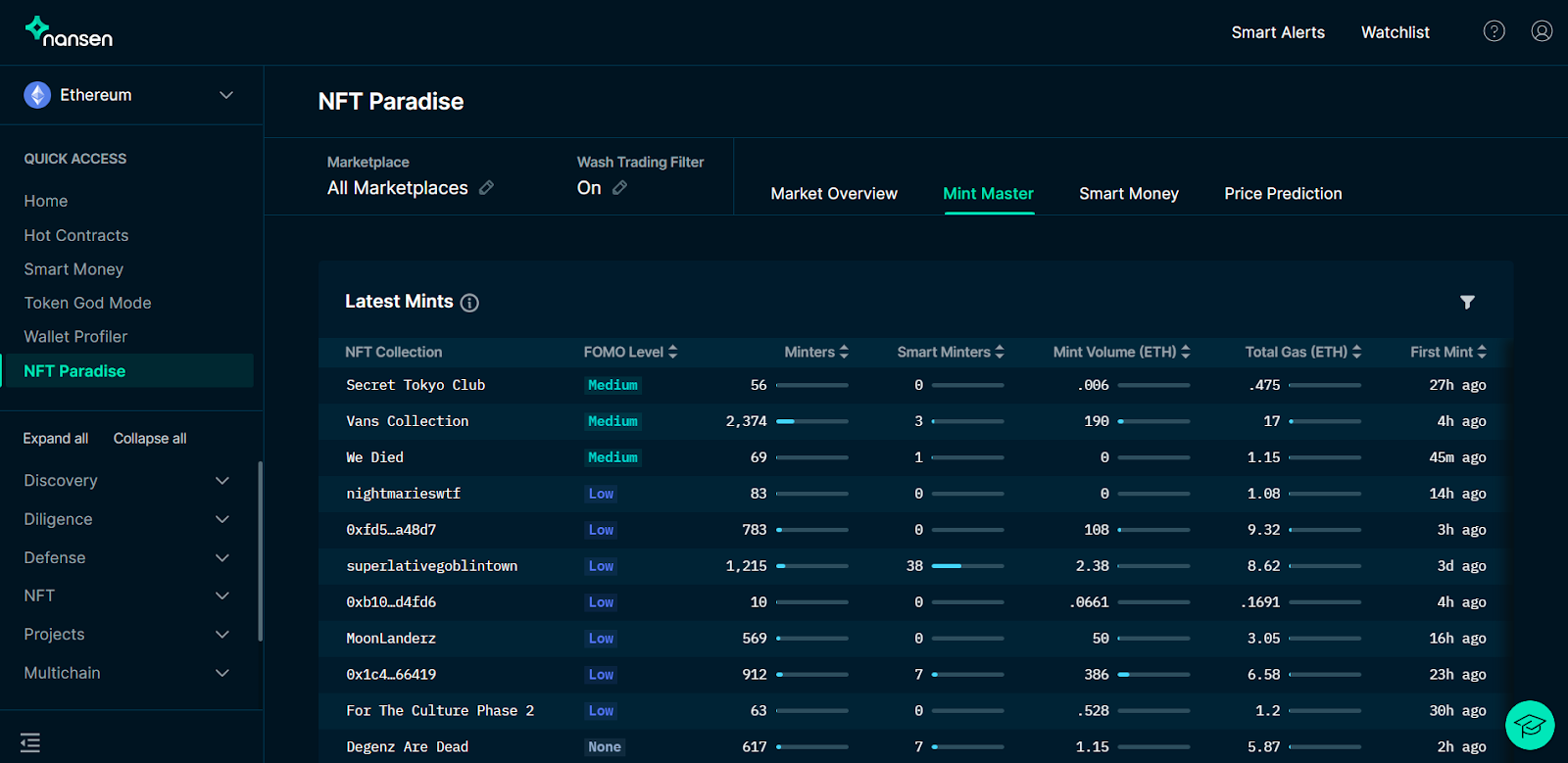Click superlativegoblintown Smart Minters bar
The width and height of the screenshot is (1568, 763).
coord(967,566)
